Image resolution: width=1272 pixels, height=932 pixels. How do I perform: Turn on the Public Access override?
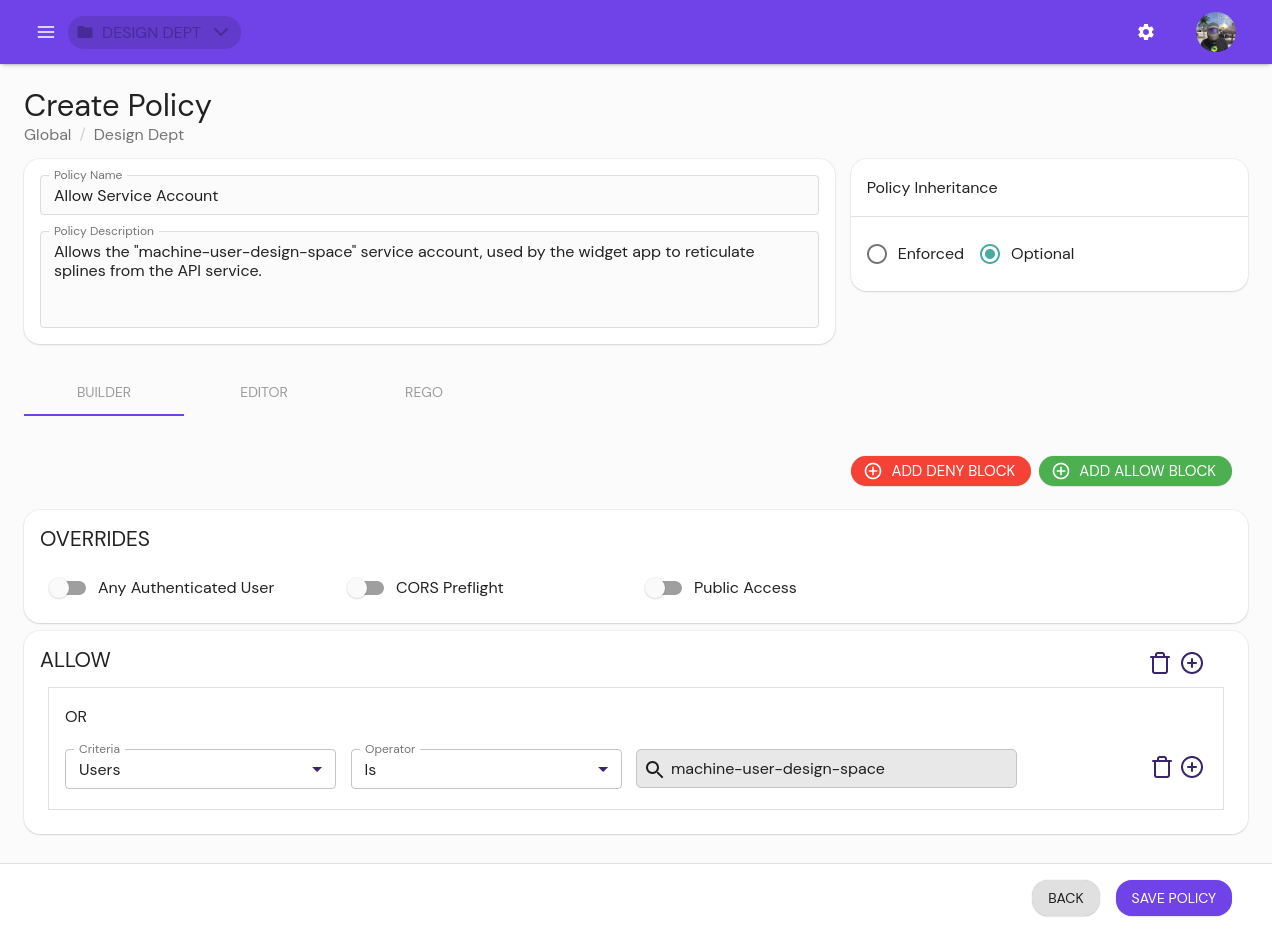664,588
